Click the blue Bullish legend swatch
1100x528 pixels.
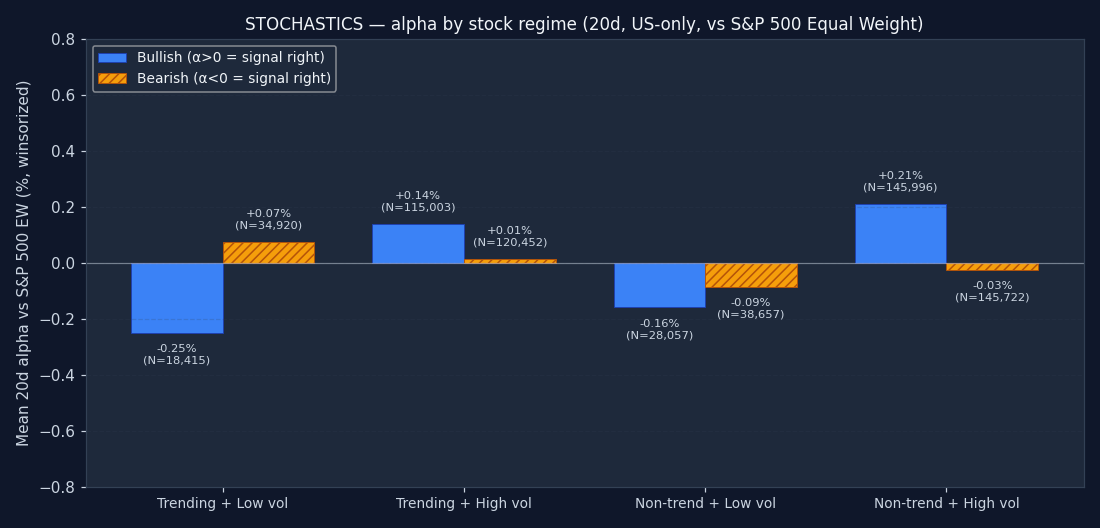[112, 58]
